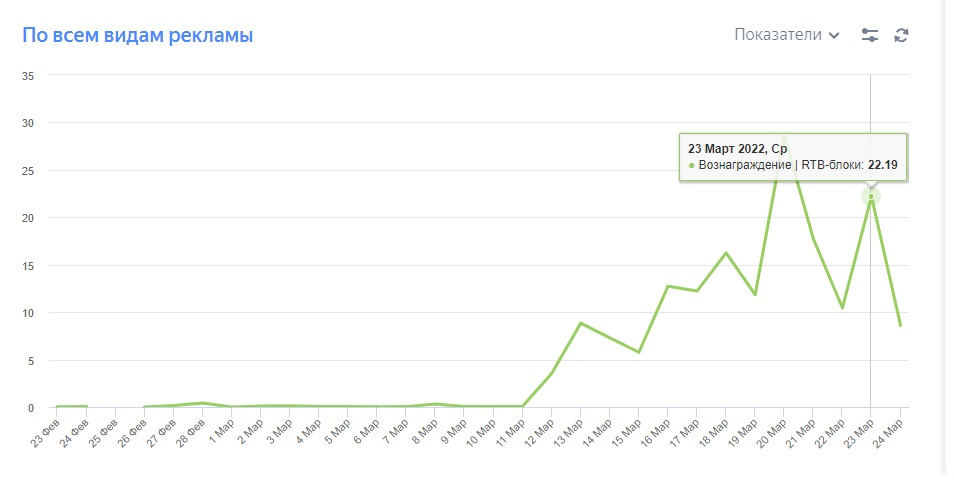954x486 pixels.
Task: Click the 12 Мар point on the rising line
Action: (552, 373)
